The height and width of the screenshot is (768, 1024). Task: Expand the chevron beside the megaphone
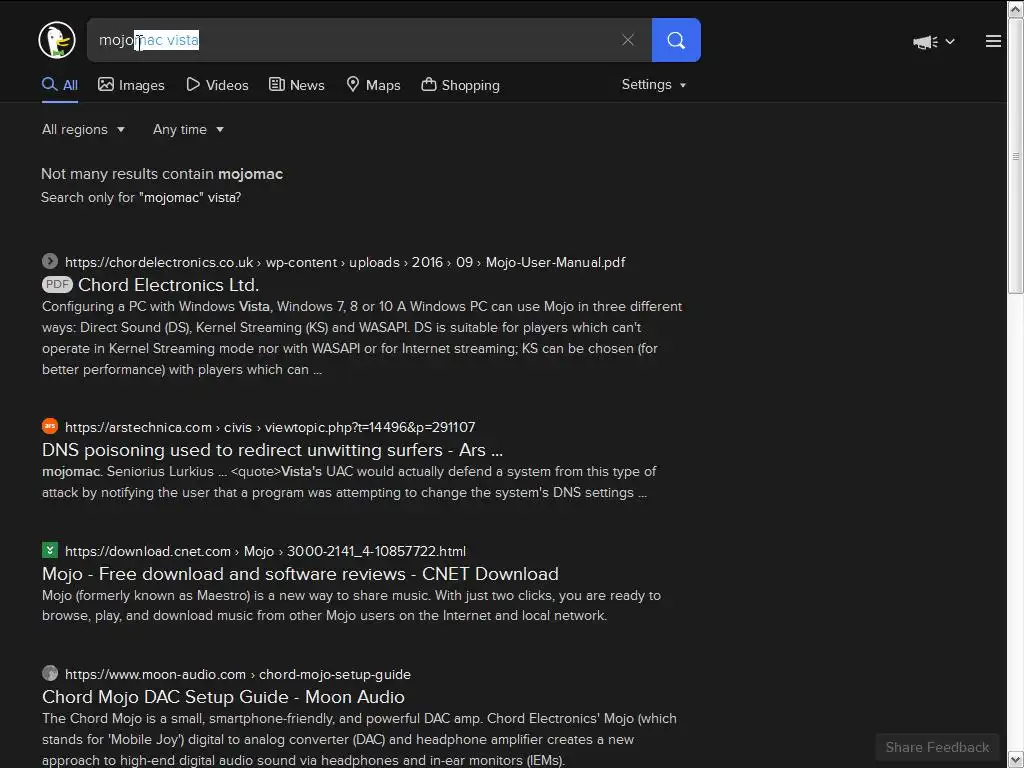[x=950, y=42]
